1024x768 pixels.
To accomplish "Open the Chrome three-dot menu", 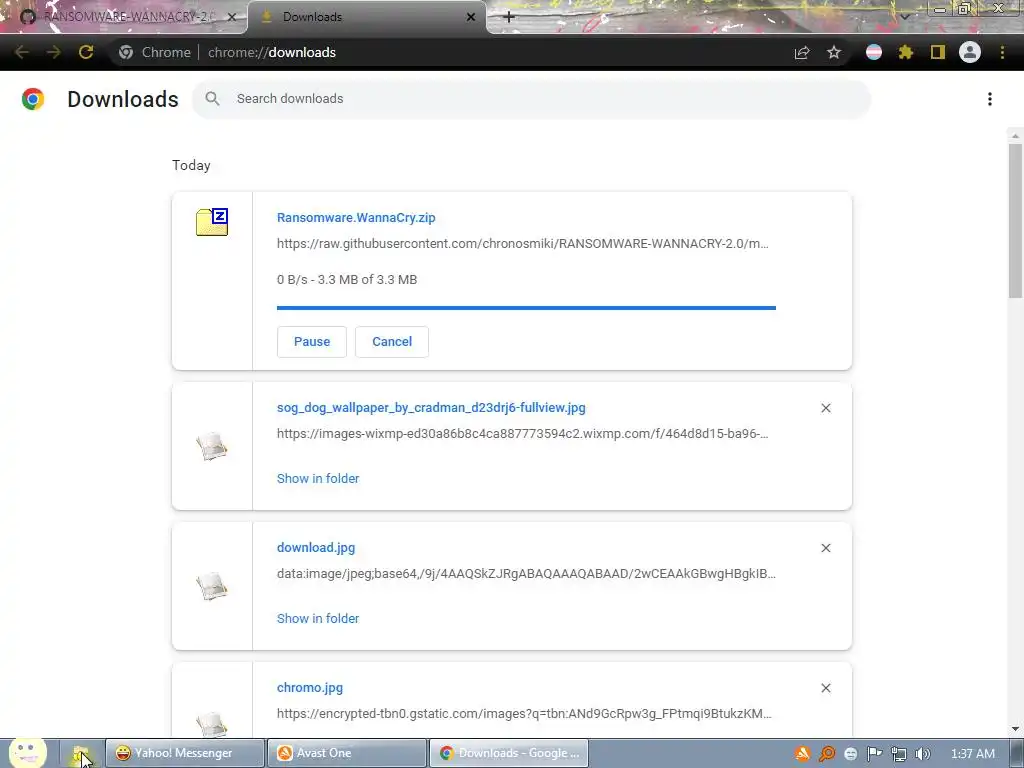I will pyautogui.click(x=1002, y=52).
